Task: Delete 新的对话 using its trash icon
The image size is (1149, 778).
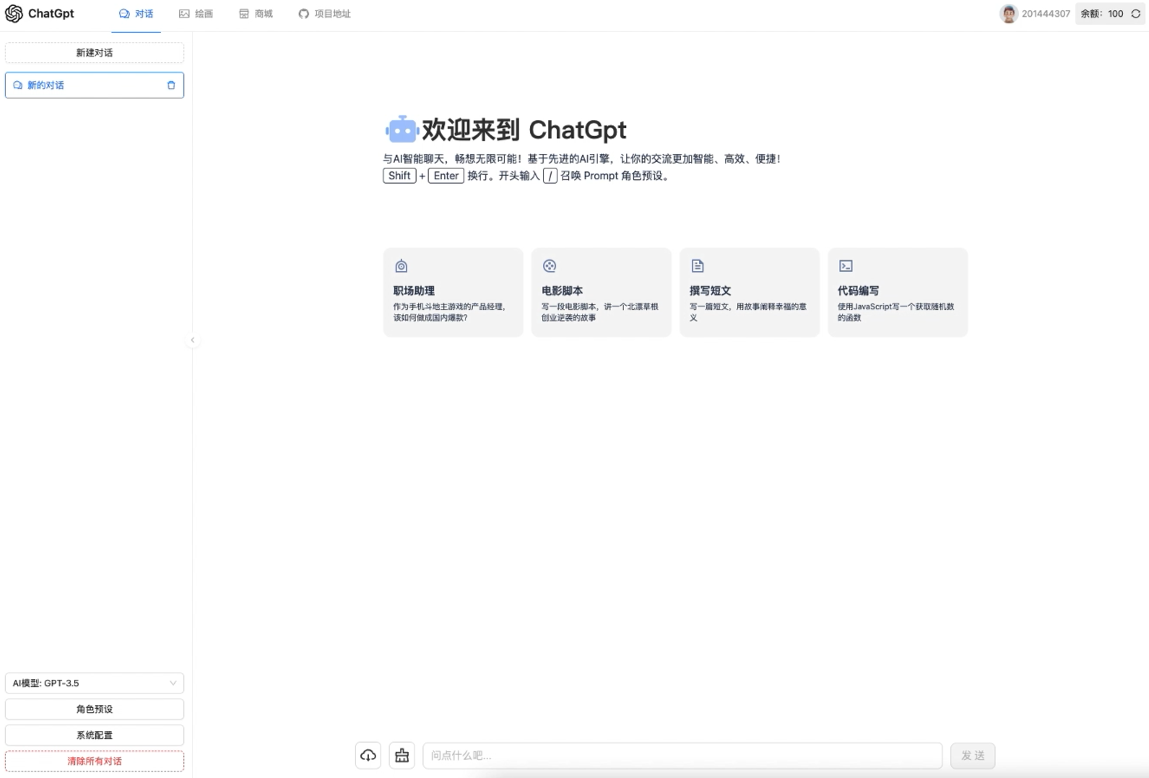Action: tap(172, 85)
